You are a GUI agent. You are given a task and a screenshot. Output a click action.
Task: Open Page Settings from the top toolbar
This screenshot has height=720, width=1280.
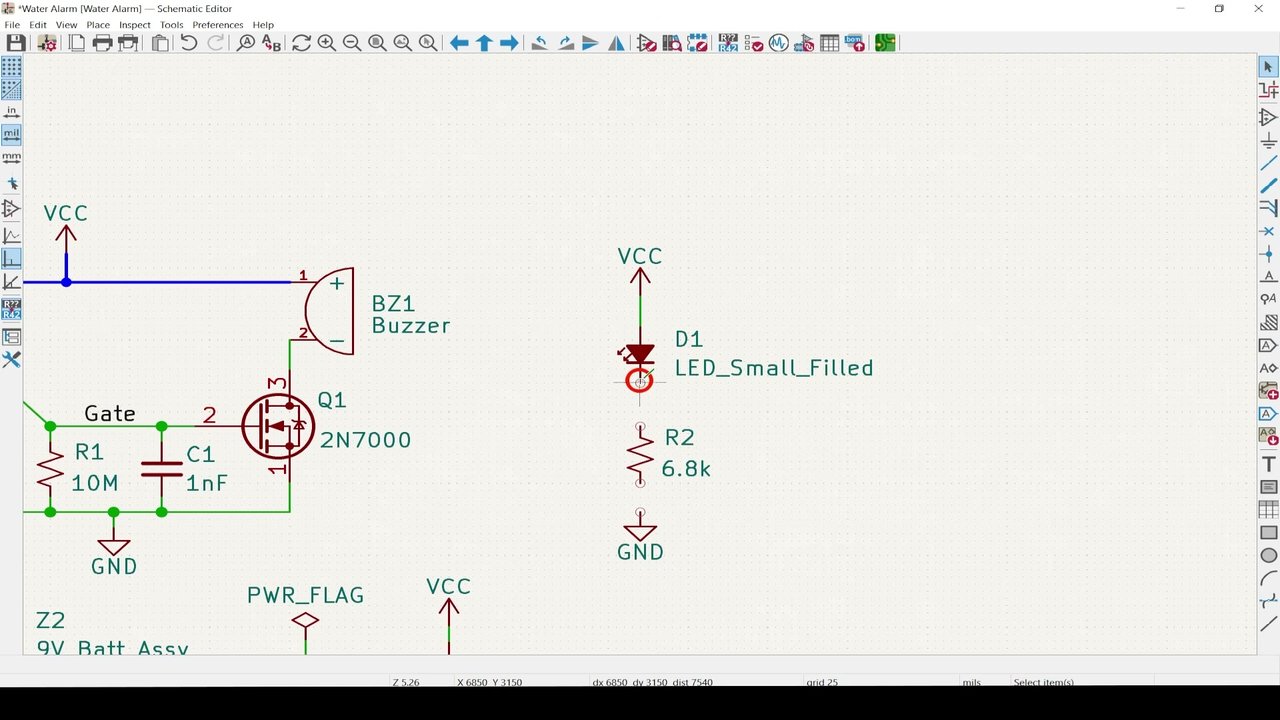coord(77,43)
